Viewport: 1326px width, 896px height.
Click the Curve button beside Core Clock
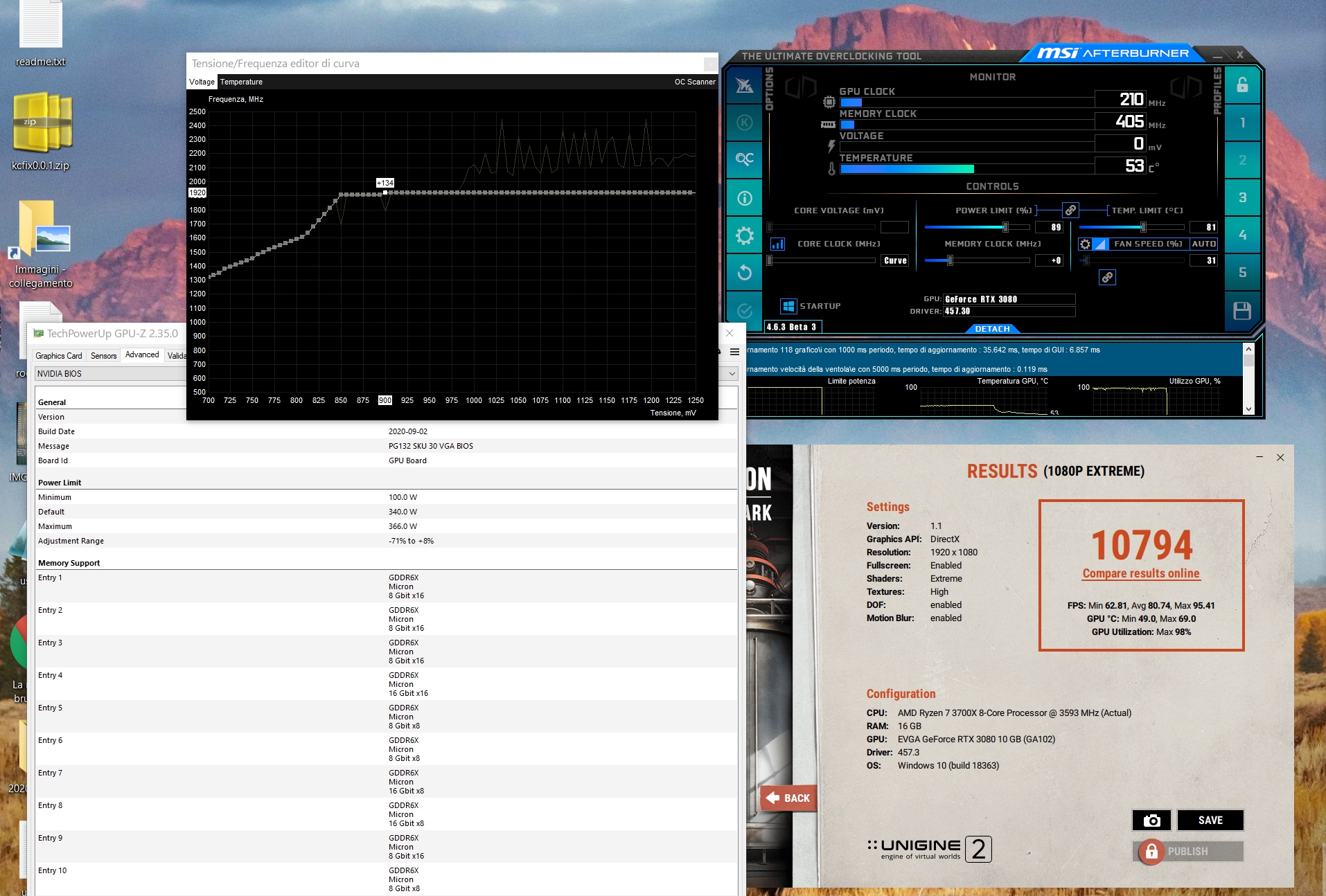895,261
